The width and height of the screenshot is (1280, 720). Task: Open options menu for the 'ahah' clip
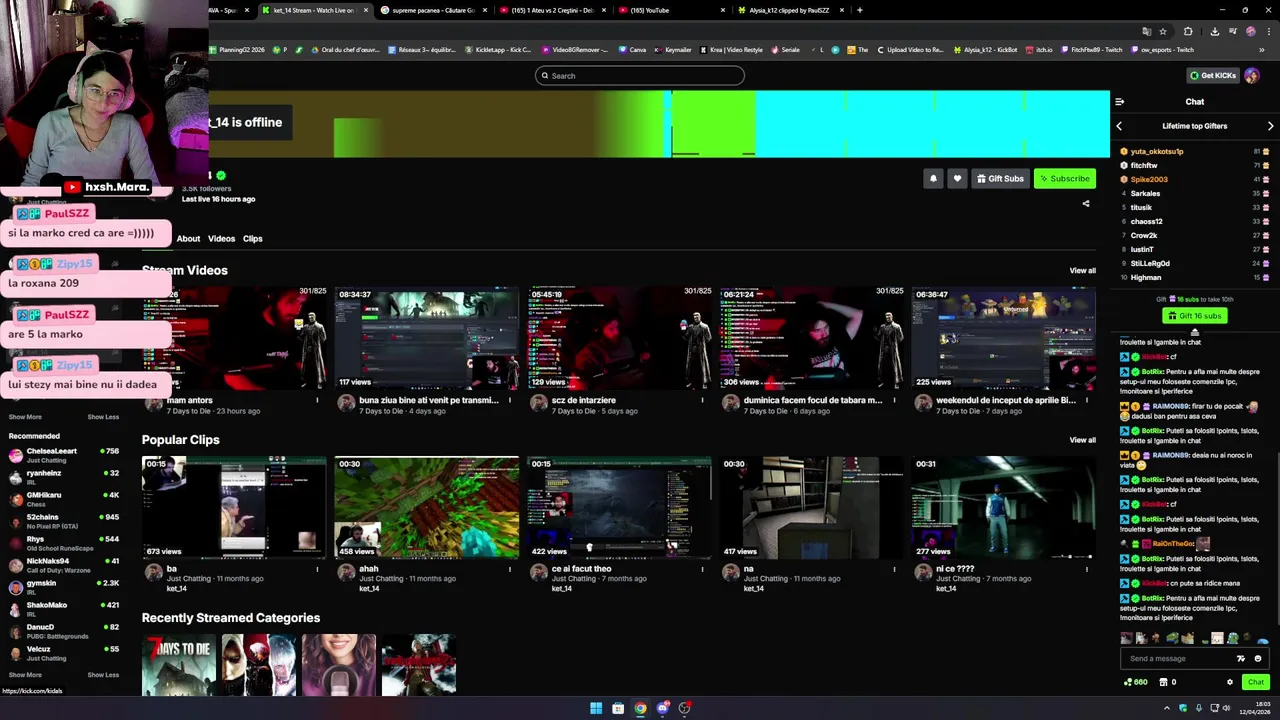pyautogui.click(x=509, y=570)
